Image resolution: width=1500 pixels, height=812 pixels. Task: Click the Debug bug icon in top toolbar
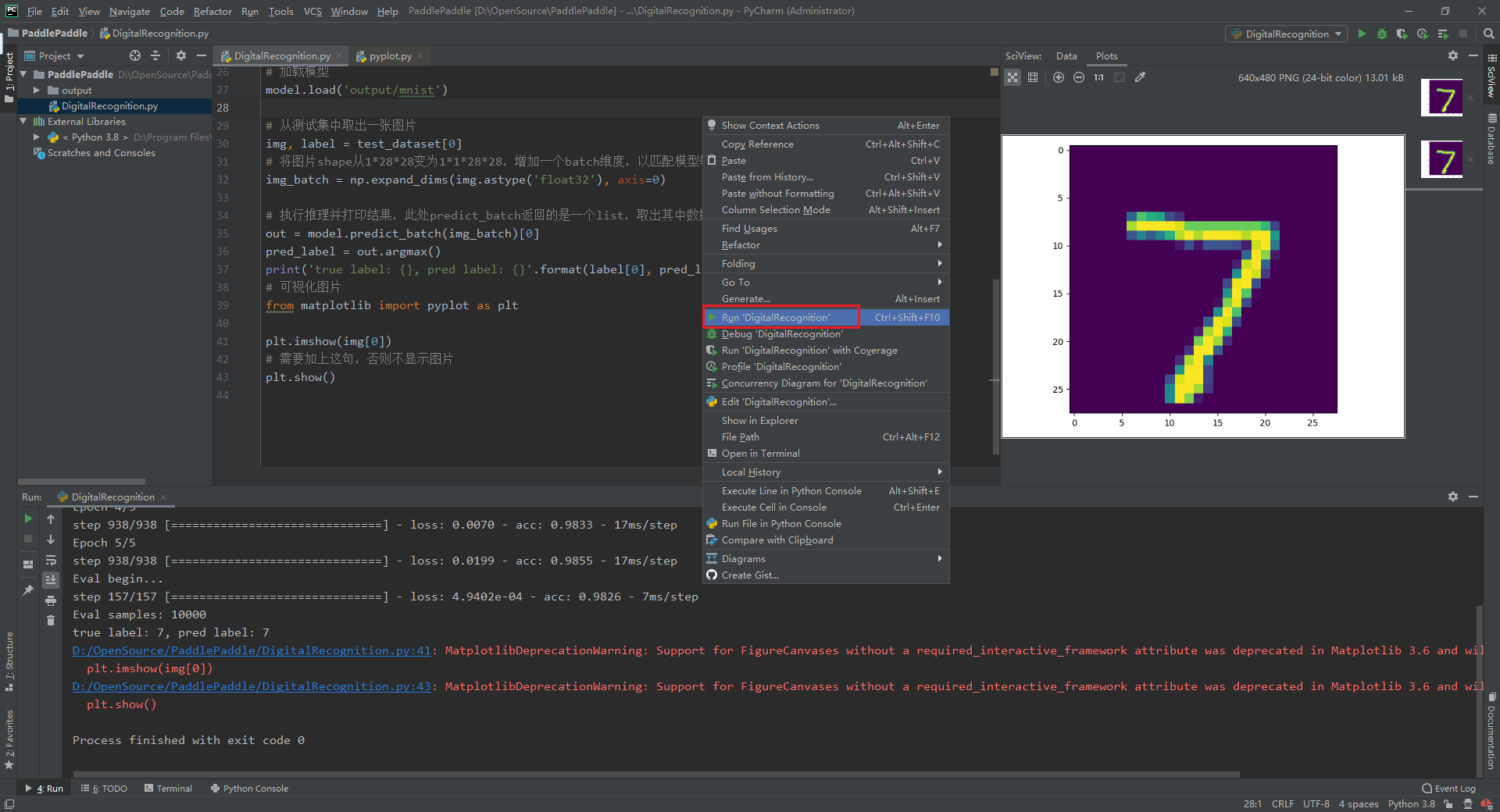[x=1382, y=34]
